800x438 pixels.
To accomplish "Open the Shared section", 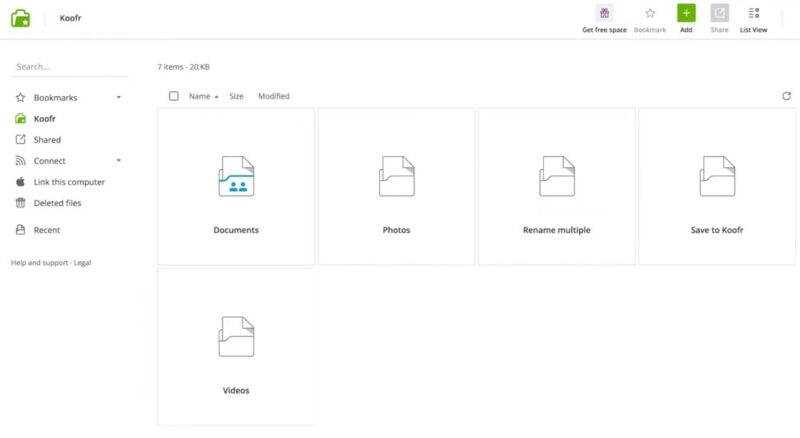I will (x=47, y=139).
